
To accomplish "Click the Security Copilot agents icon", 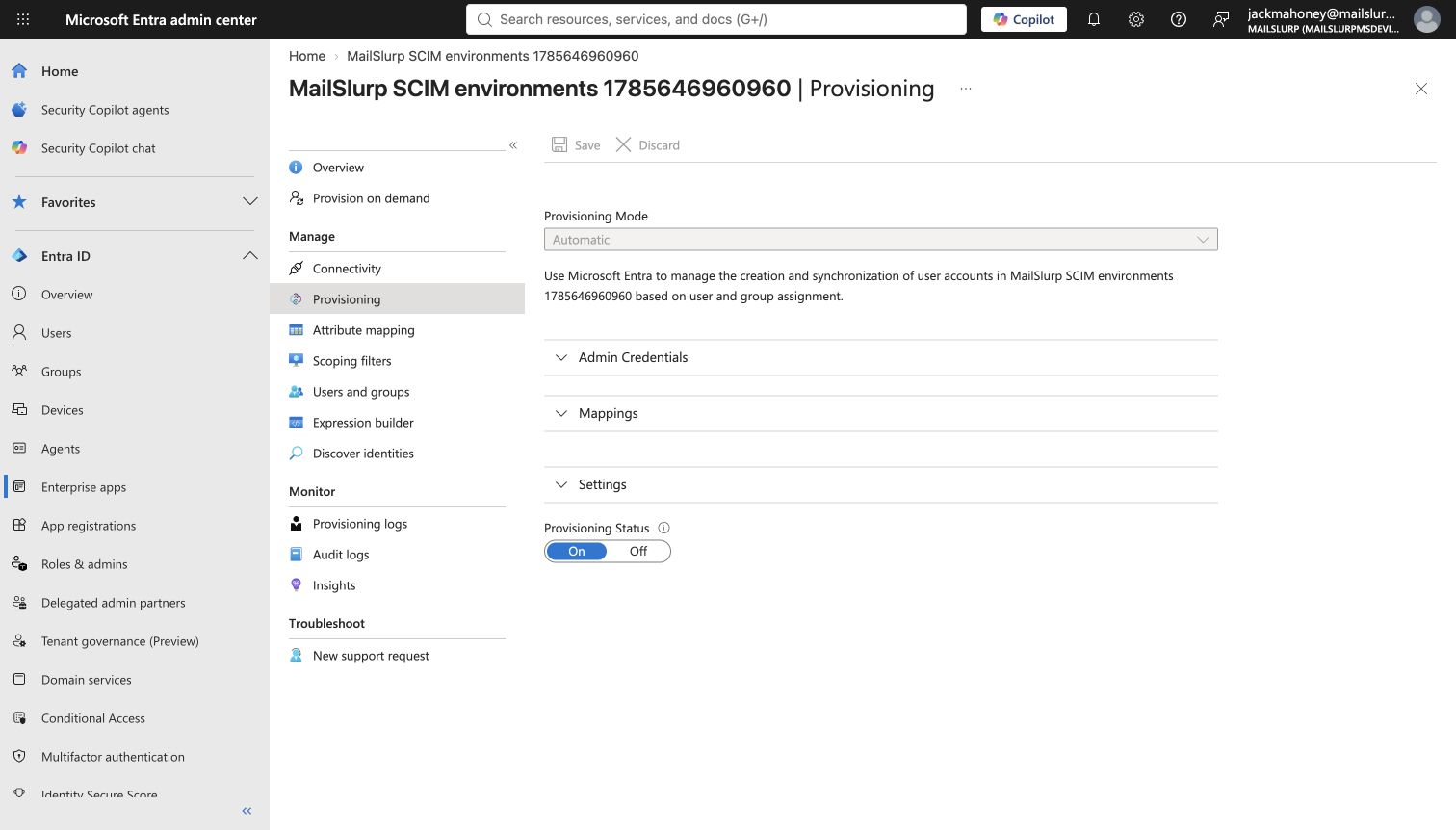I will 19,110.
